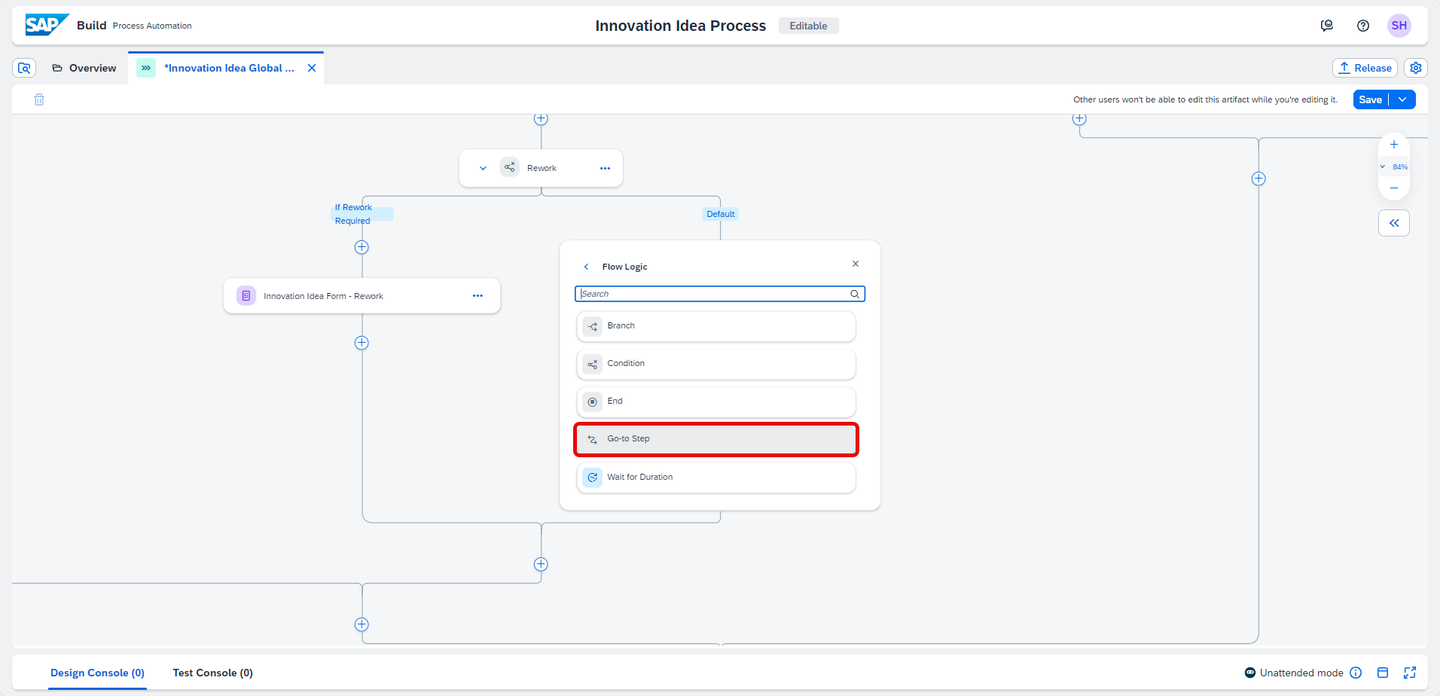Click the Default branch label

pos(720,214)
